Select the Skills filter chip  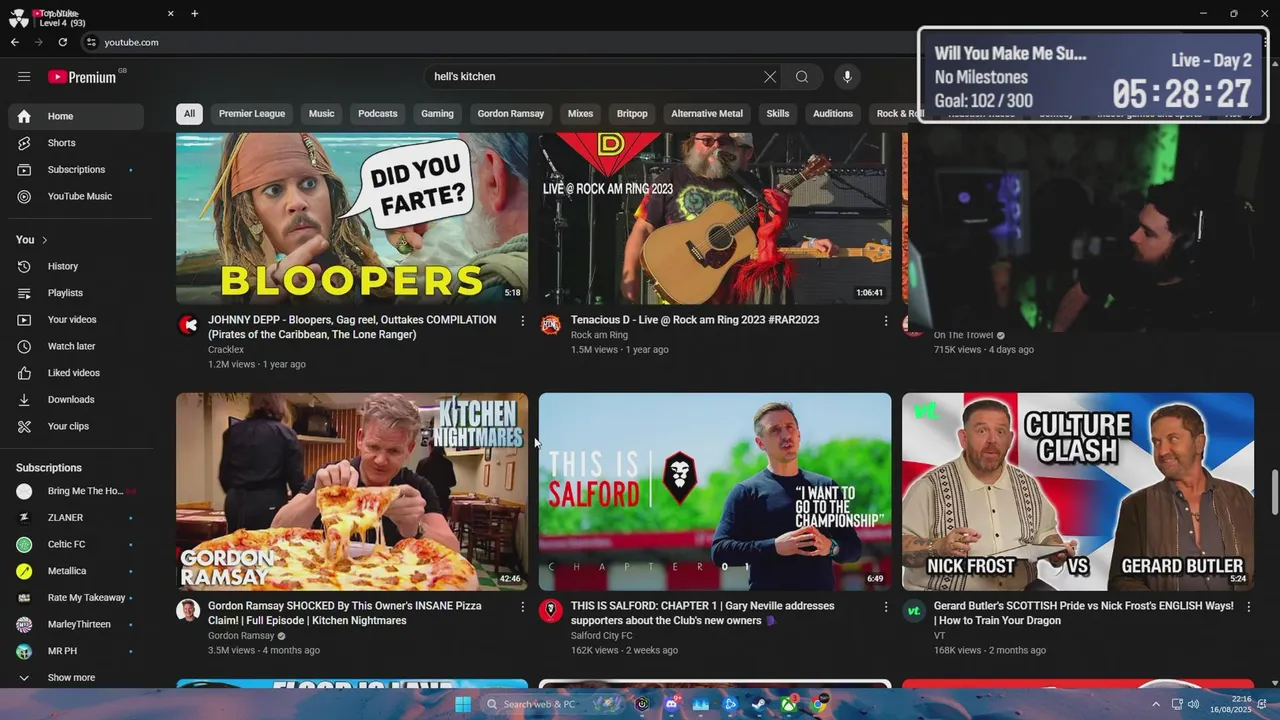(778, 114)
